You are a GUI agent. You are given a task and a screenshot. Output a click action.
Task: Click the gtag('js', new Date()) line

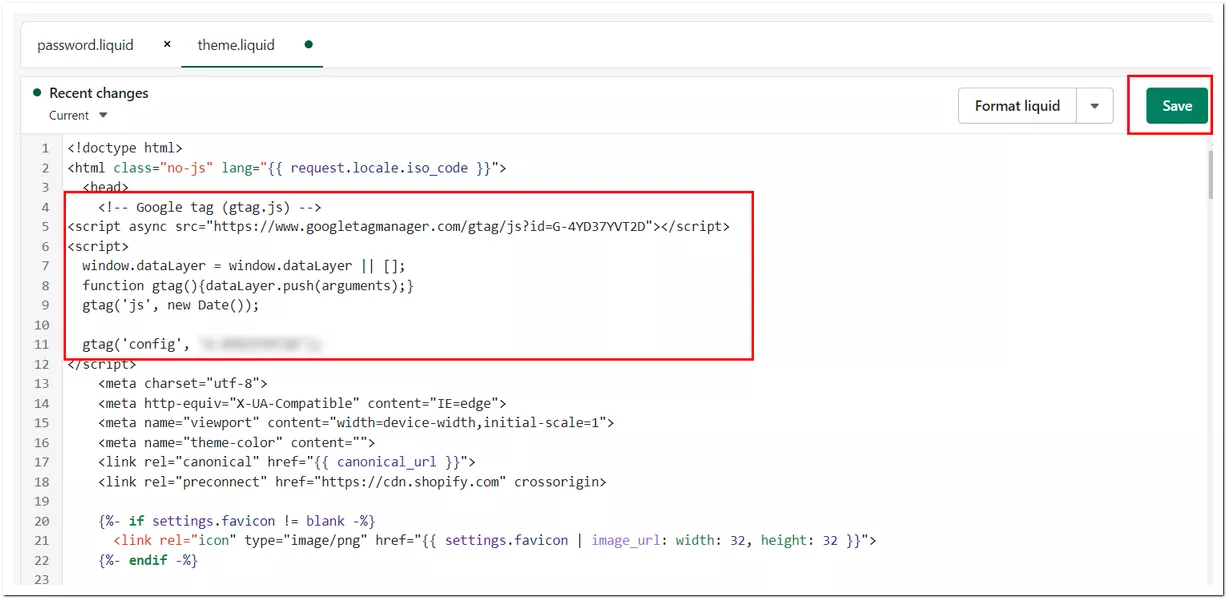(171, 305)
